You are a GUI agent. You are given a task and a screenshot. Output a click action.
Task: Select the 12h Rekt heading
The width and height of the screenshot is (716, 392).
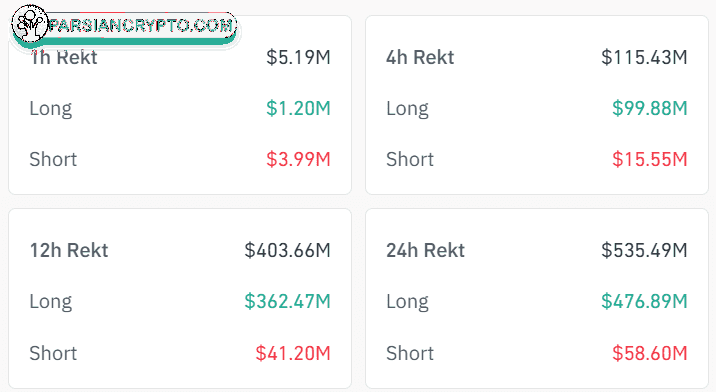point(69,250)
